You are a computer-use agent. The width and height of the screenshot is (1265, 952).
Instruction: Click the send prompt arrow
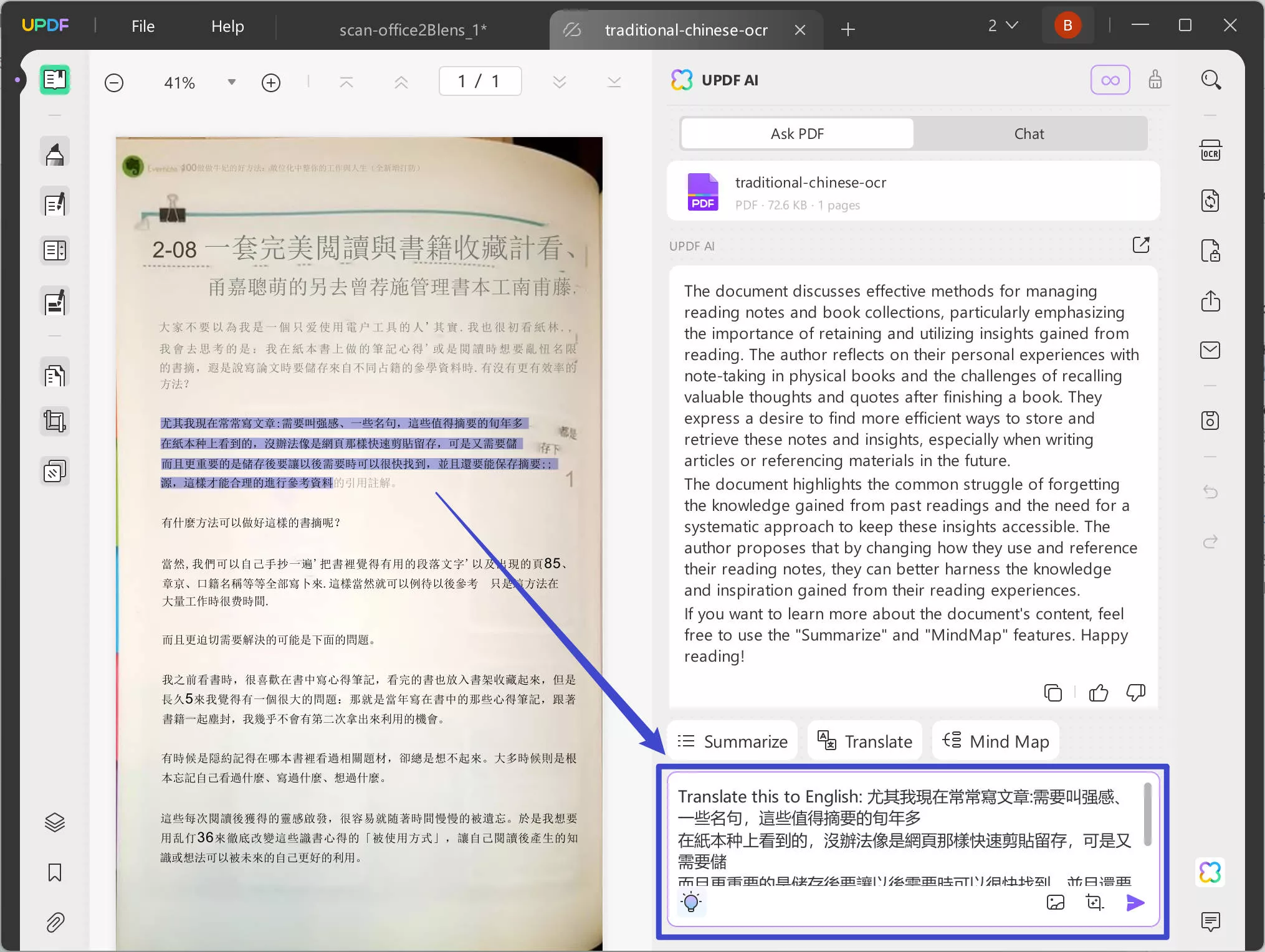coord(1135,902)
